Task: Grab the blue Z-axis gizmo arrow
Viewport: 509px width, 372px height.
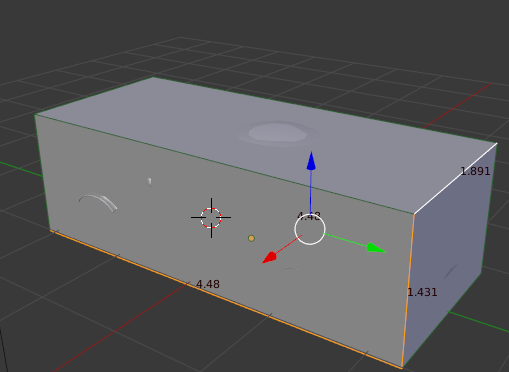Action: tap(311, 161)
